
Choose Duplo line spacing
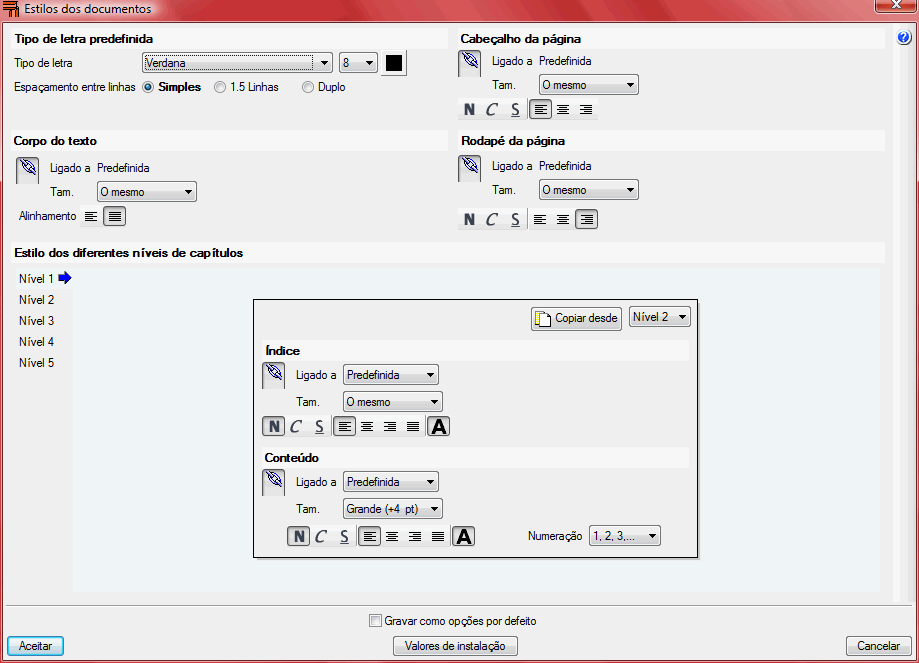point(308,87)
